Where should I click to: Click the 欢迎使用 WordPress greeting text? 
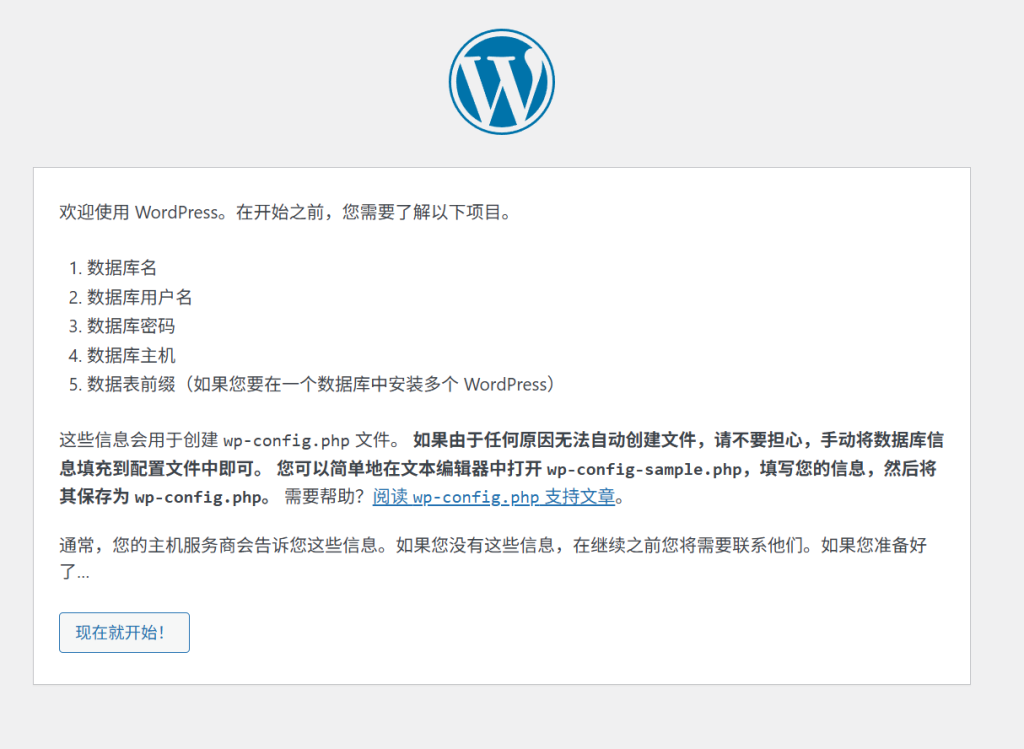tap(138, 212)
